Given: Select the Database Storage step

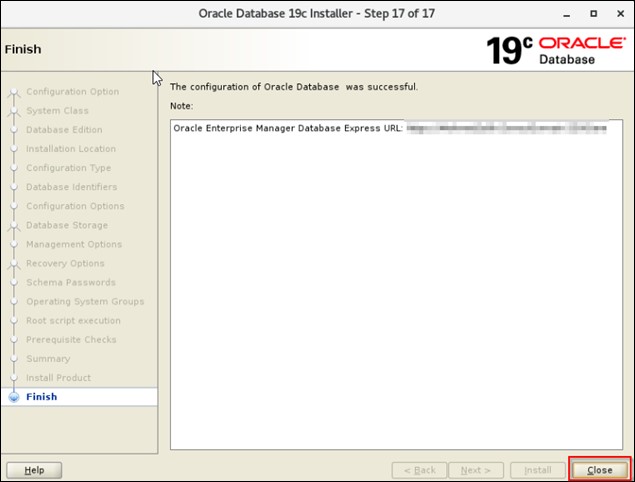Looking at the screenshot, I should click(67, 225).
